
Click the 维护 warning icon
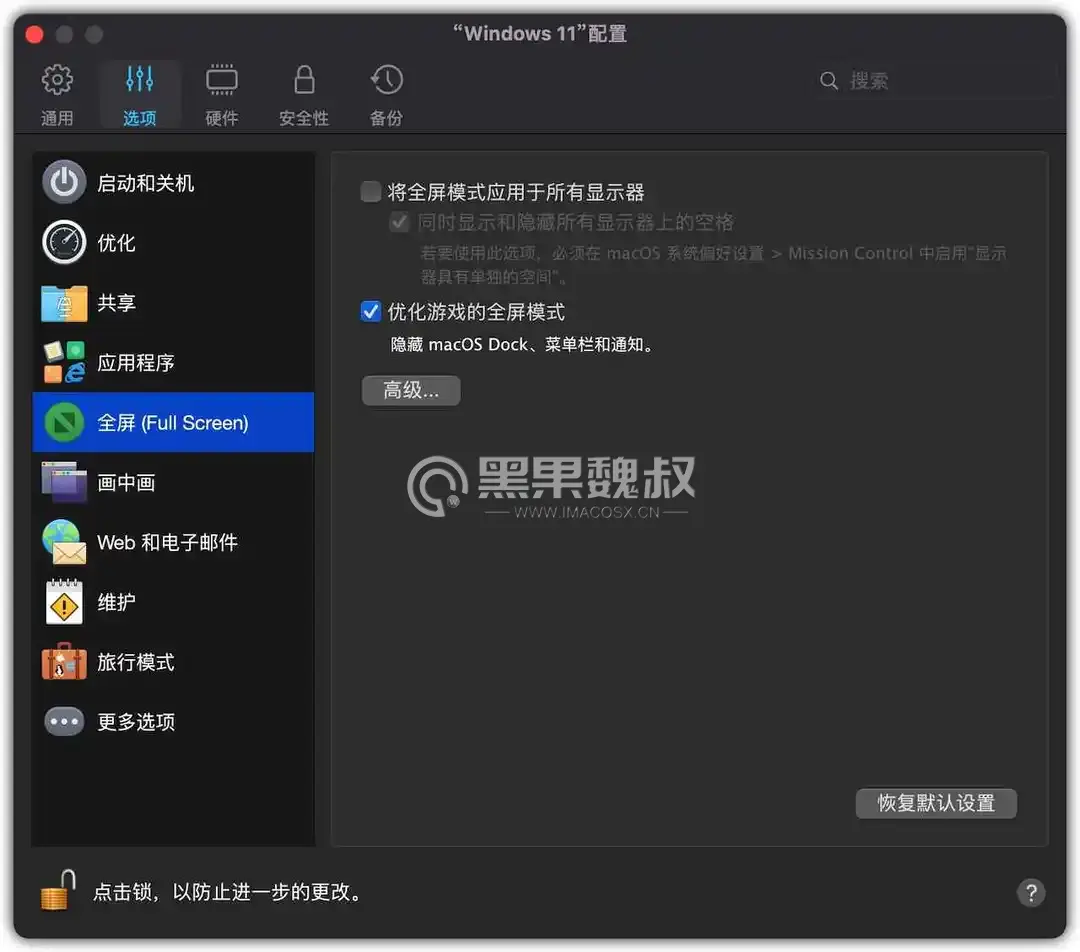[x=63, y=602]
